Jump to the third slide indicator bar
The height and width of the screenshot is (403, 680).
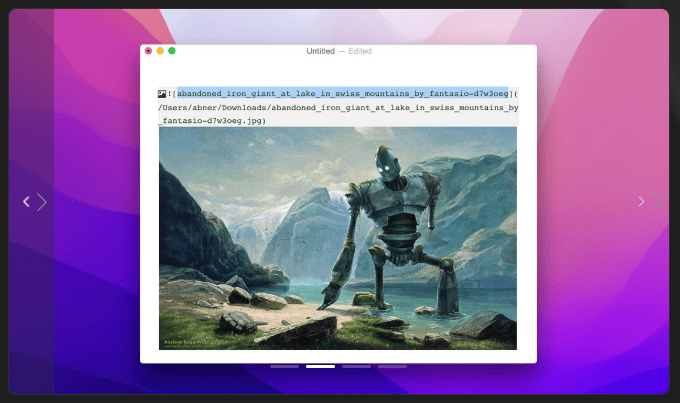point(356,367)
